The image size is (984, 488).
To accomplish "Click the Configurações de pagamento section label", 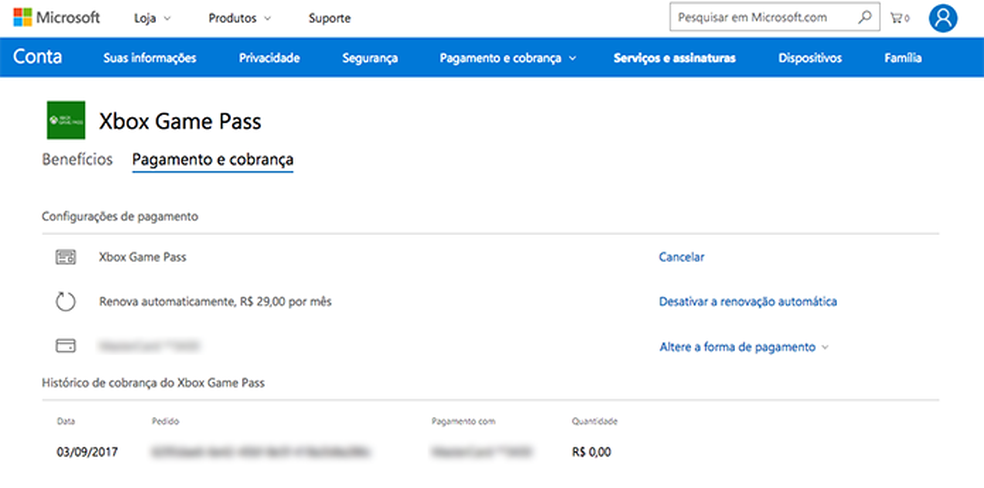I will 120,216.
